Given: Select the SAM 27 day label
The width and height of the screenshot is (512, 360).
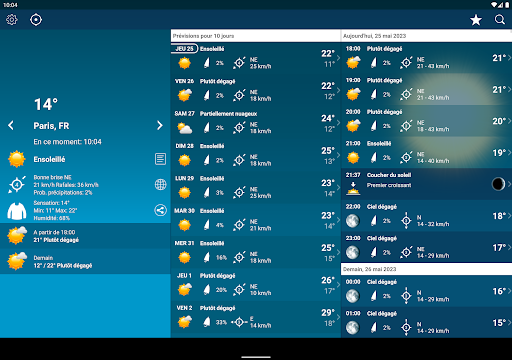Looking at the screenshot, I should pyautogui.click(x=184, y=114).
